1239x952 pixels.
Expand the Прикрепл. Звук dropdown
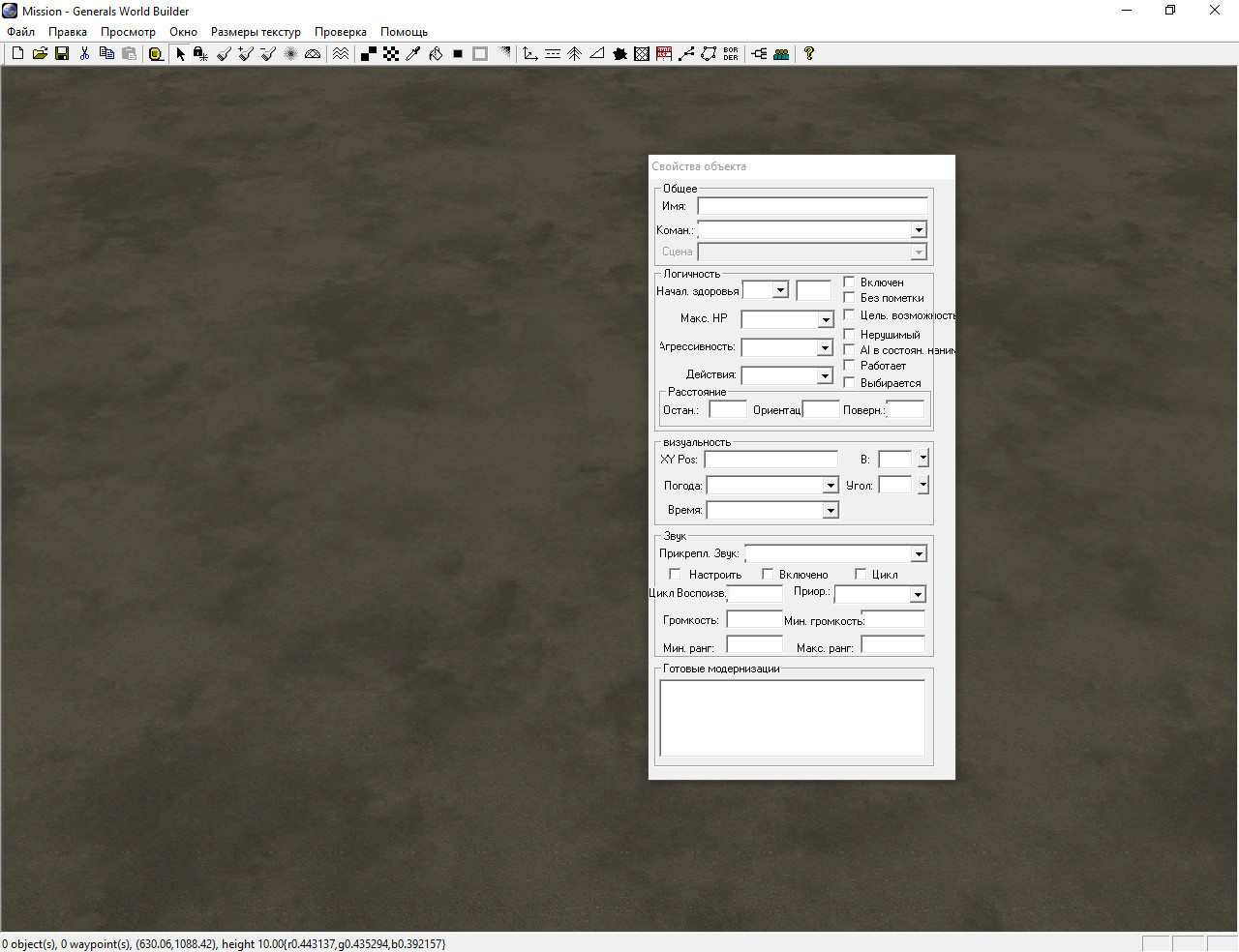point(919,554)
